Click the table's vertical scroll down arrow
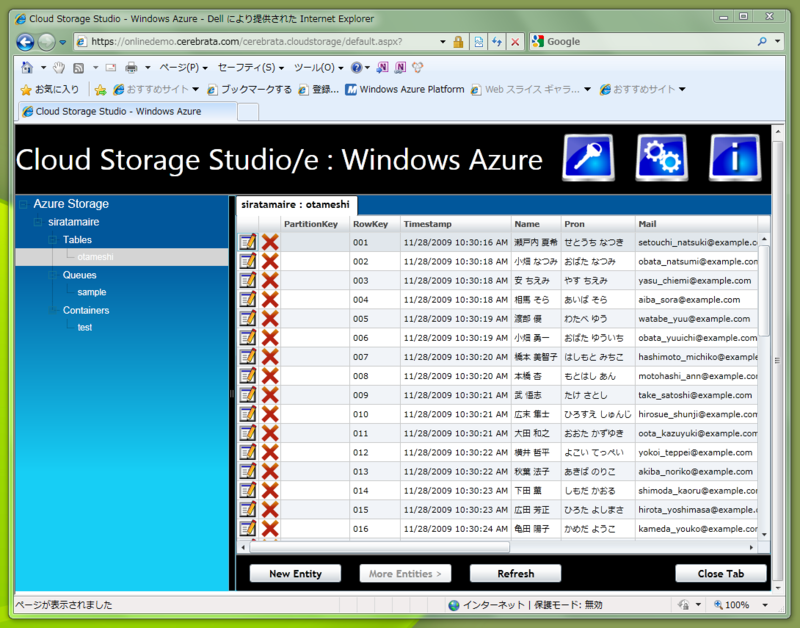This screenshot has width=800, height=628. 764,534
